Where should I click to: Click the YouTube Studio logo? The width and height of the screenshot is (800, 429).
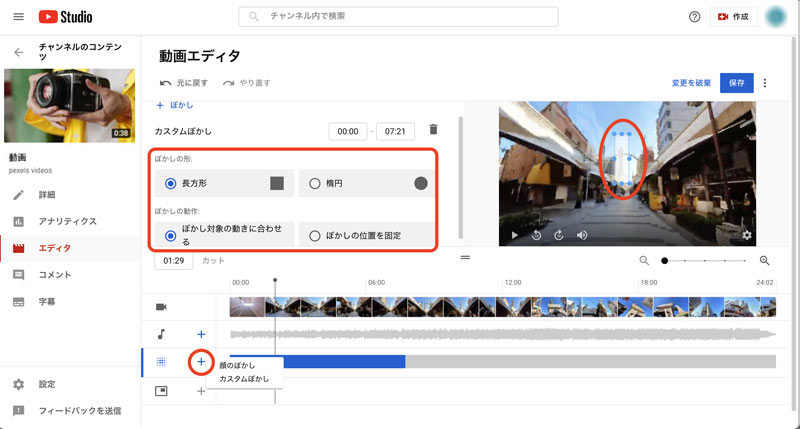click(x=65, y=17)
